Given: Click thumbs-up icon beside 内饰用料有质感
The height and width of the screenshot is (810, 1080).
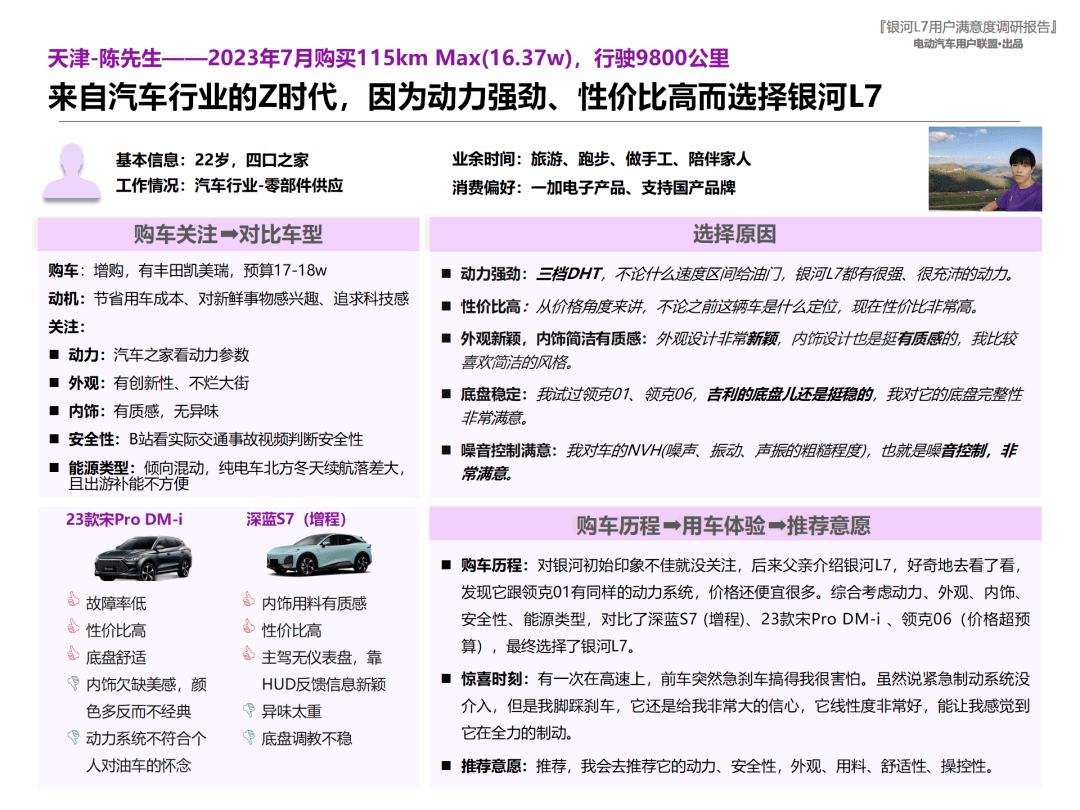Looking at the screenshot, I should (x=249, y=599).
